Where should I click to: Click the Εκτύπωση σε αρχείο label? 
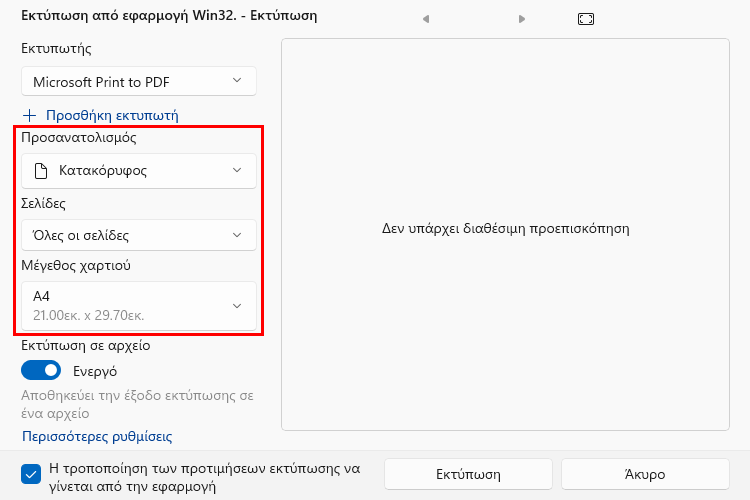[x=86, y=345]
